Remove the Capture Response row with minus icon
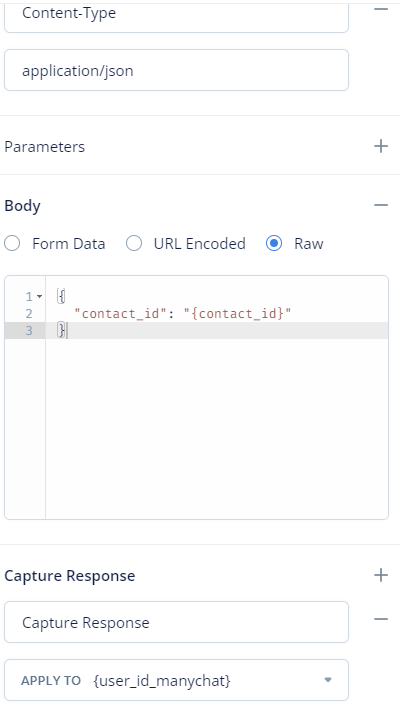The image size is (400, 711). pyautogui.click(x=381, y=619)
